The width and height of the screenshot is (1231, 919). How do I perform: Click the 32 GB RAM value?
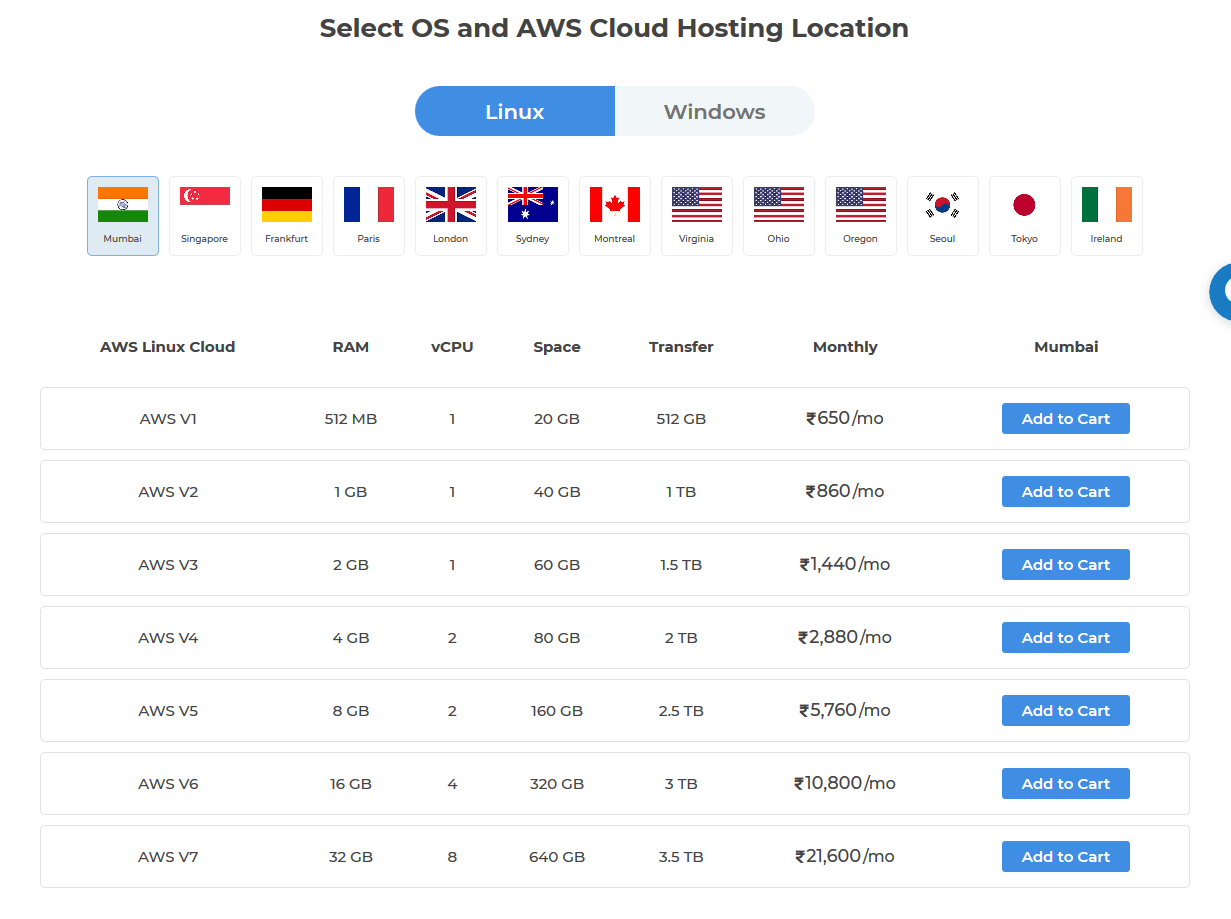coord(351,857)
